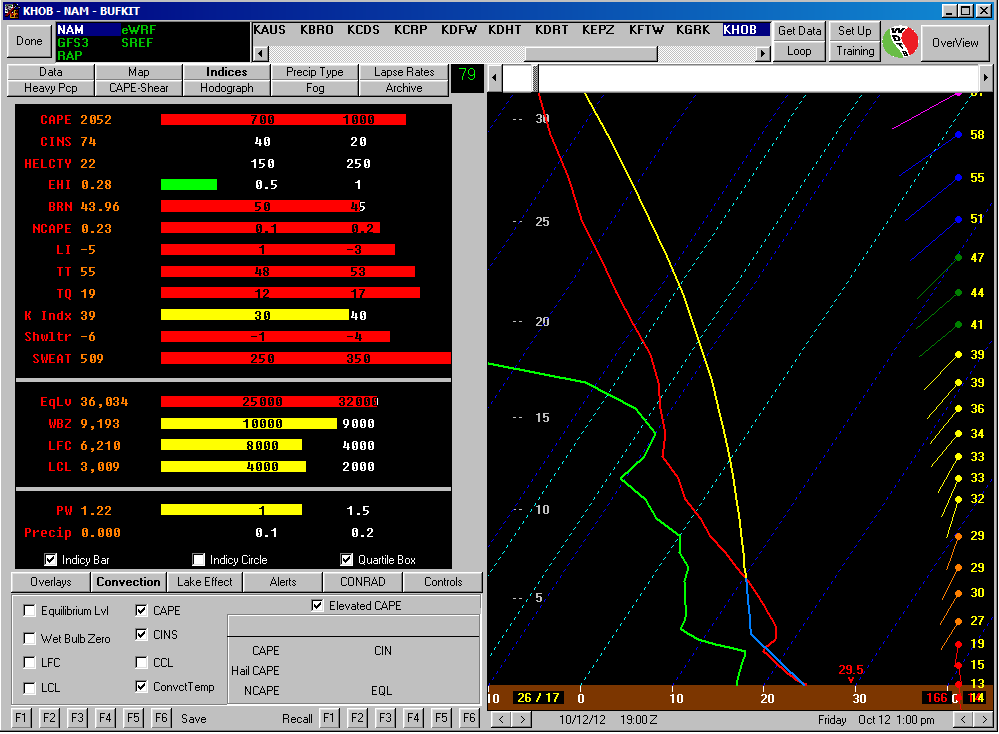The height and width of the screenshot is (734, 999).
Task: Switch to the Map tab
Action: (x=139, y=72)
